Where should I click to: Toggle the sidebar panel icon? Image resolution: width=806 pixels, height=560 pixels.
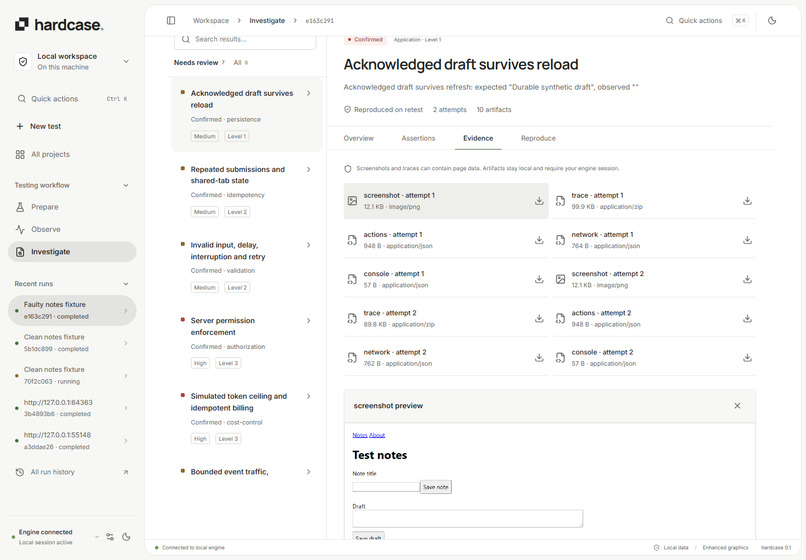click(171, 21)
